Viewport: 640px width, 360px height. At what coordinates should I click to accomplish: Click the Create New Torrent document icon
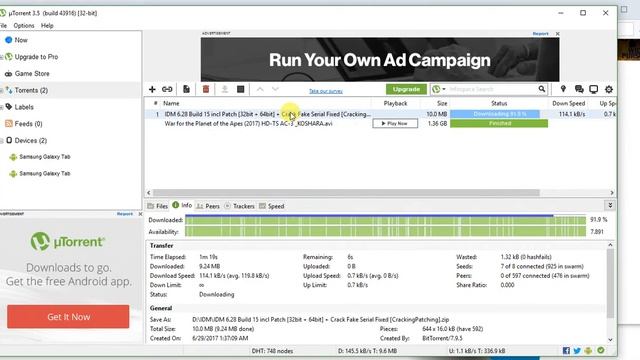tap(186, 89)
